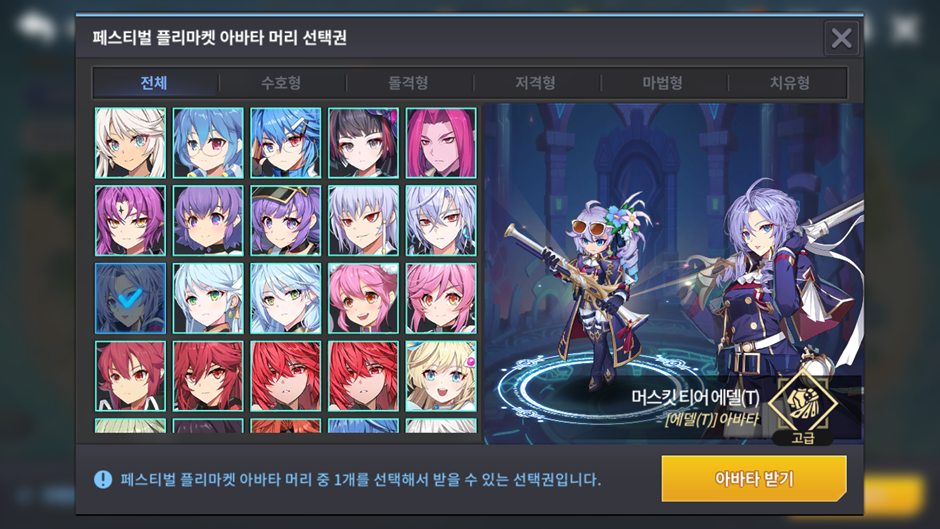
Task: Open the 돌격형 category tab
Action: pos(408,83)
